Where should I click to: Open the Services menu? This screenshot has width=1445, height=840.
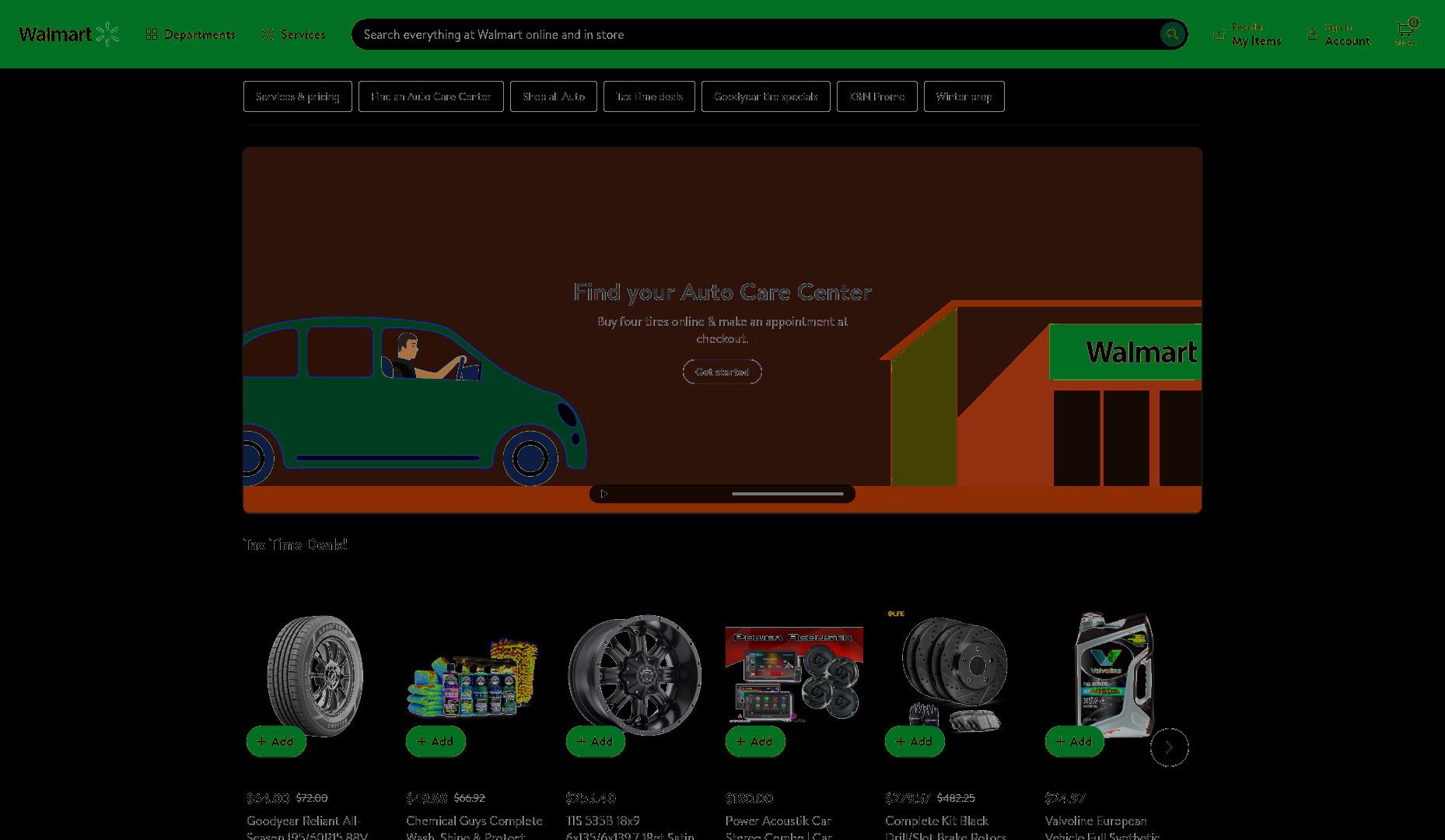click(x=294, y=34)
